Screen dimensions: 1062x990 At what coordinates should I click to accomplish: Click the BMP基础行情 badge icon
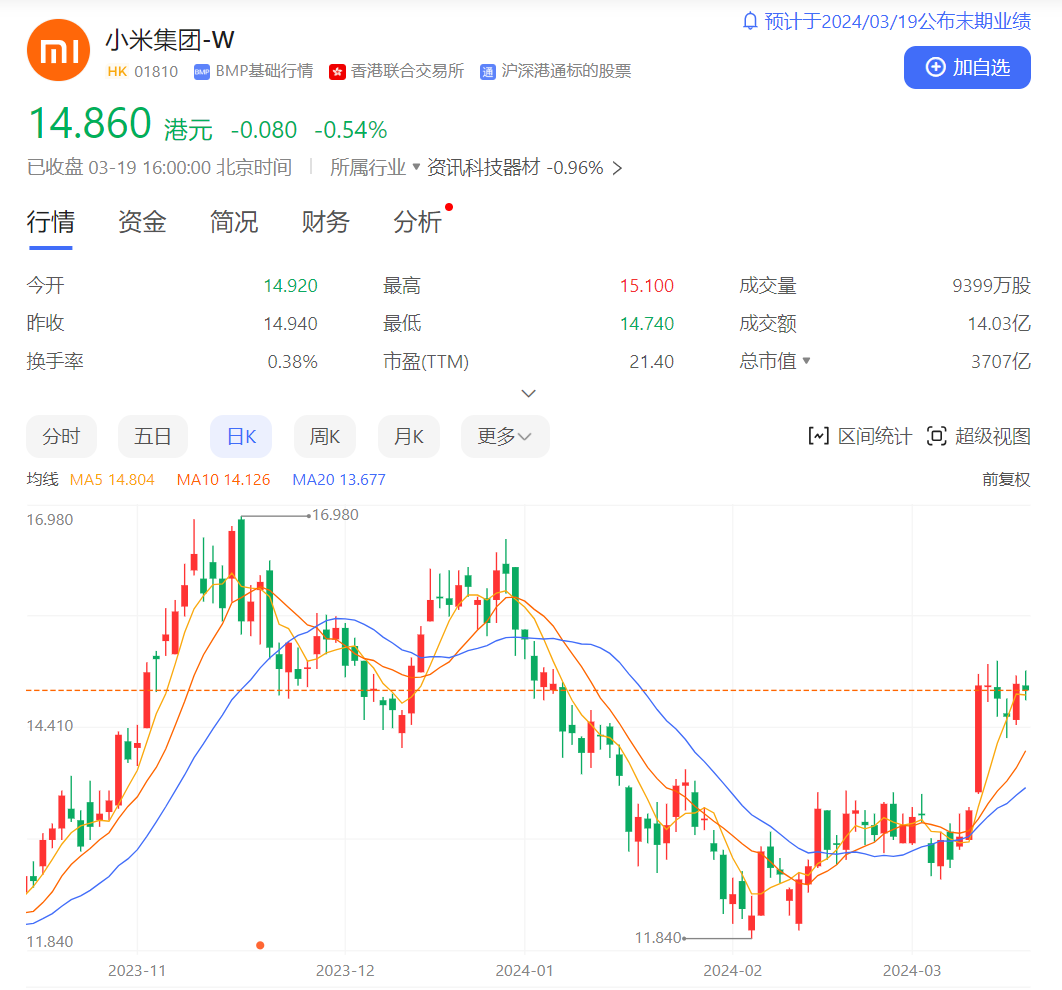pos(202,72)
